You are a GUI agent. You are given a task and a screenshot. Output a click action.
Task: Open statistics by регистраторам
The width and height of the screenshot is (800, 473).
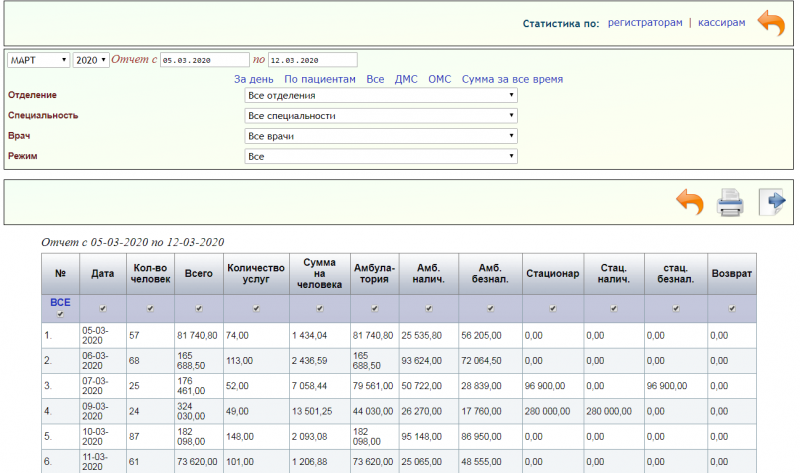point(645,22)
